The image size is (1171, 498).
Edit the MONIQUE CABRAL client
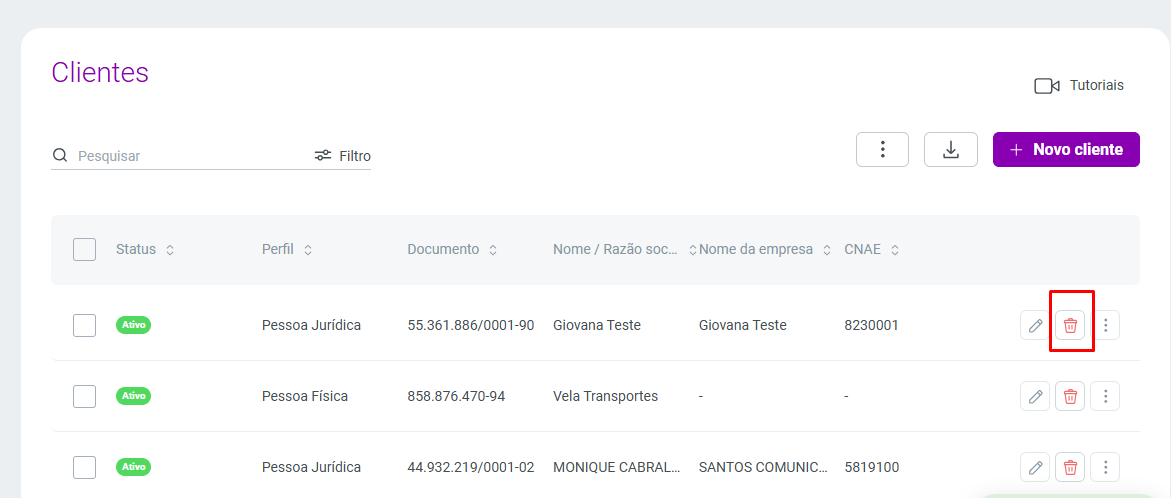[x=1035, y=467]
